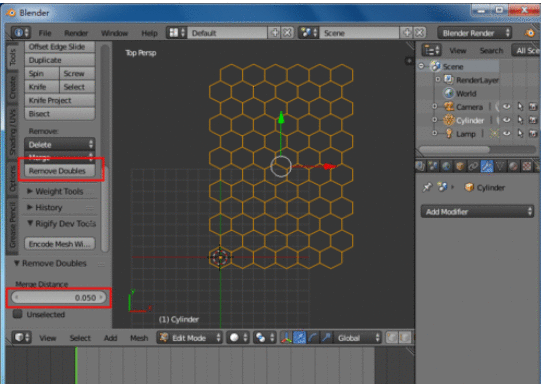Expand the History panel

(45, 207)
